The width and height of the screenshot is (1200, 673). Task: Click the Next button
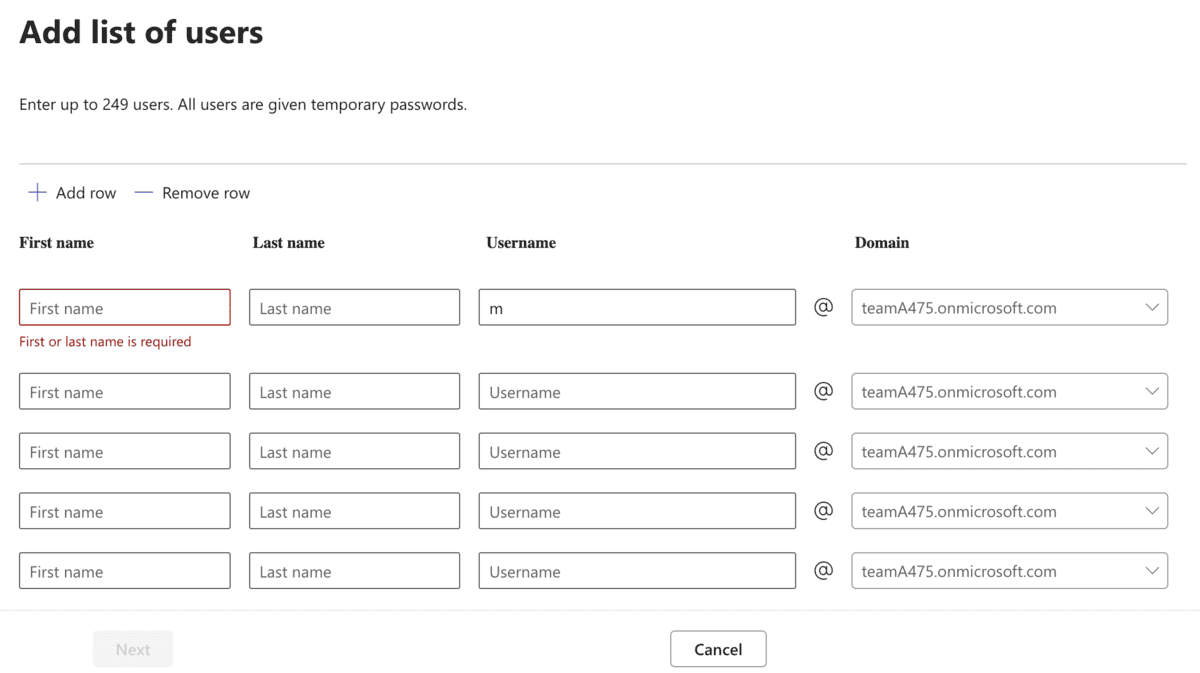click(x=132, y=648)
